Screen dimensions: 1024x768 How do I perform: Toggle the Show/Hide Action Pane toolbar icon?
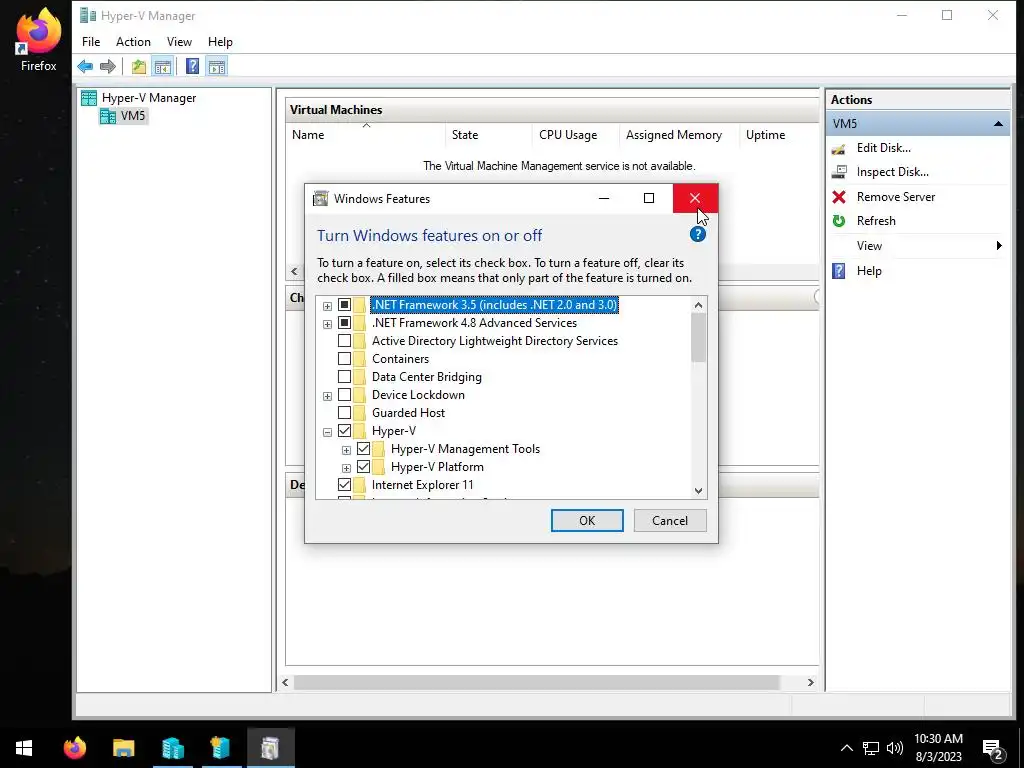217,66
